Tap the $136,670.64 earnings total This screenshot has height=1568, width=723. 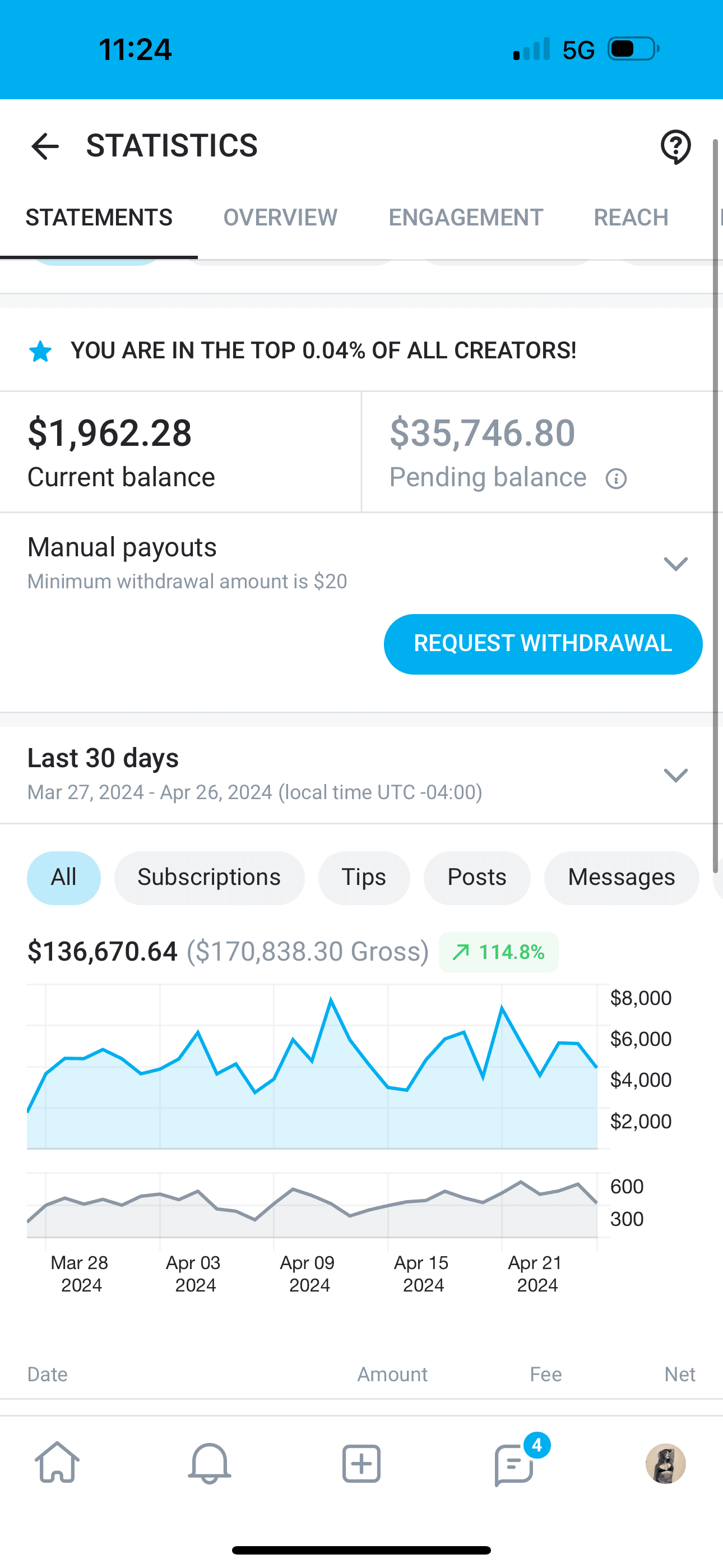(x=102, y=951)
